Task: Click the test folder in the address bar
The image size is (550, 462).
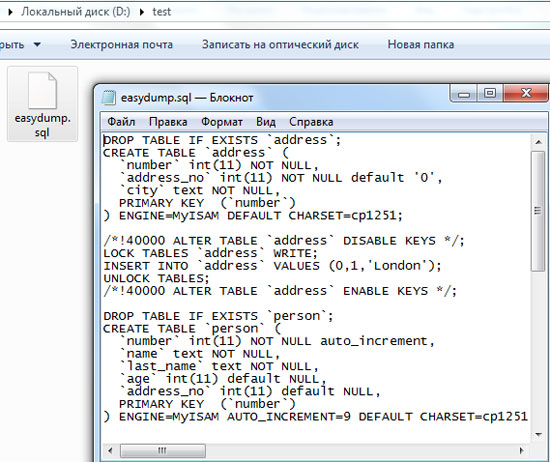Action: 162,12
